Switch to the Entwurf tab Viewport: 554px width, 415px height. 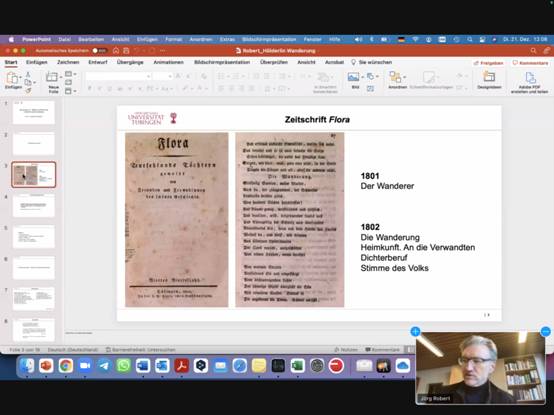[98, 62]
